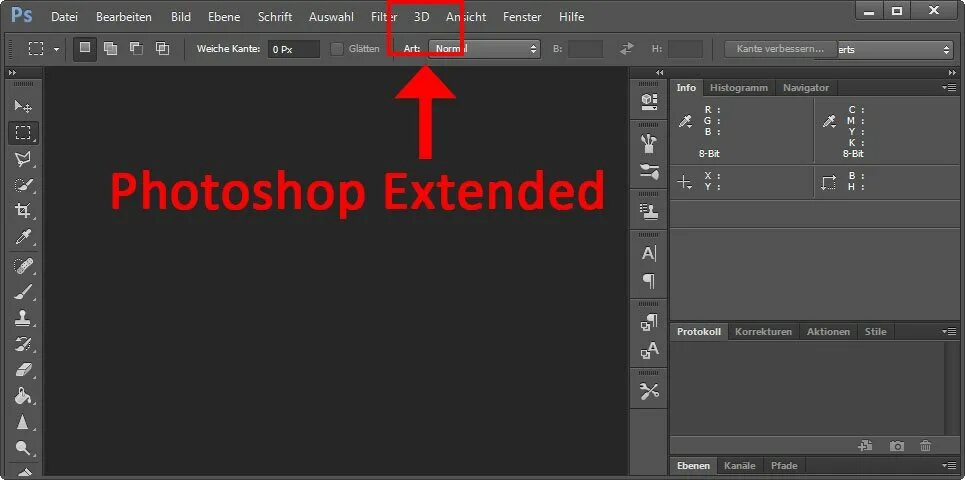
Task: Switch to the Korrekturen tab
Action: pyautogui.click(x=763, y=331)
